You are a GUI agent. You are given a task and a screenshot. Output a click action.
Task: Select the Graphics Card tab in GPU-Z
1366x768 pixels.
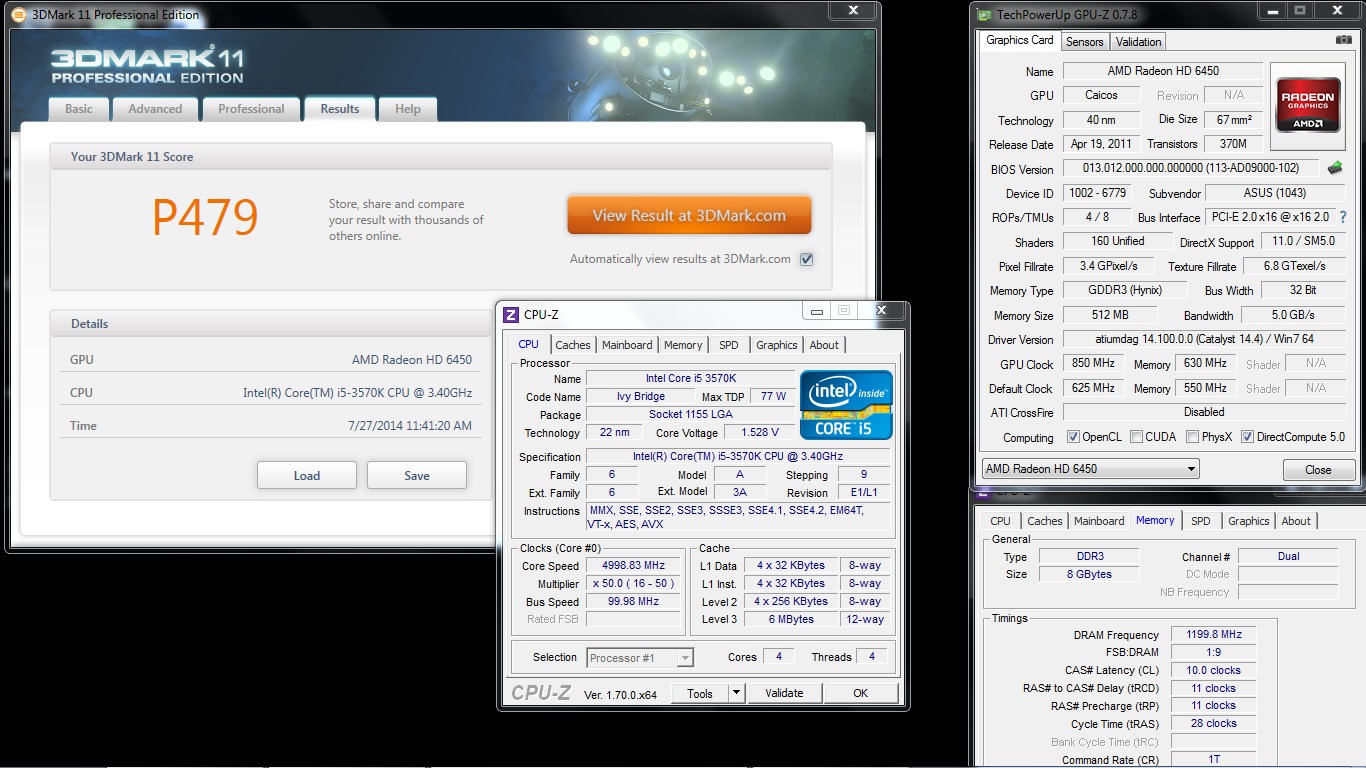click(x=1019, y=40)
